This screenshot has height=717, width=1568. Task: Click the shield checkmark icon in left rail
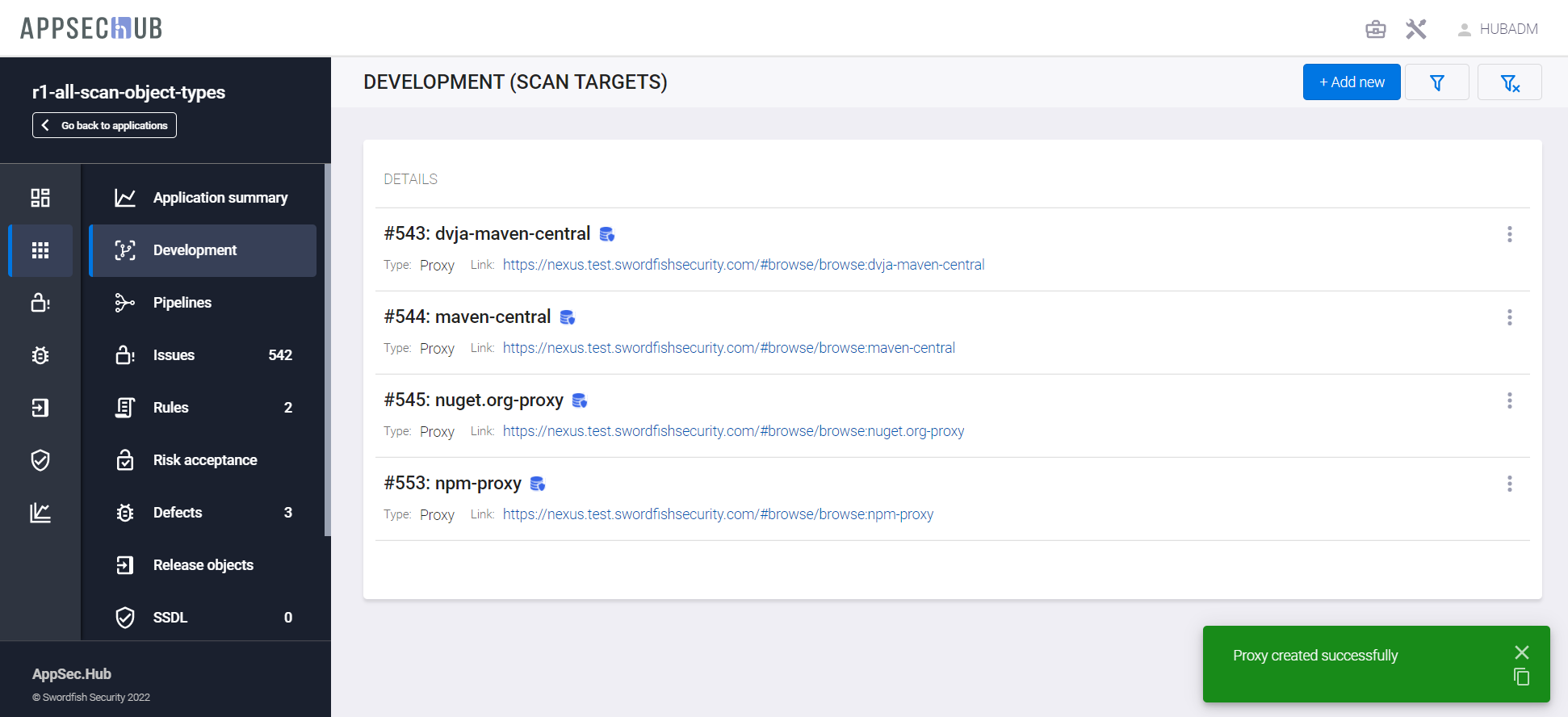(x=40, y=460)
